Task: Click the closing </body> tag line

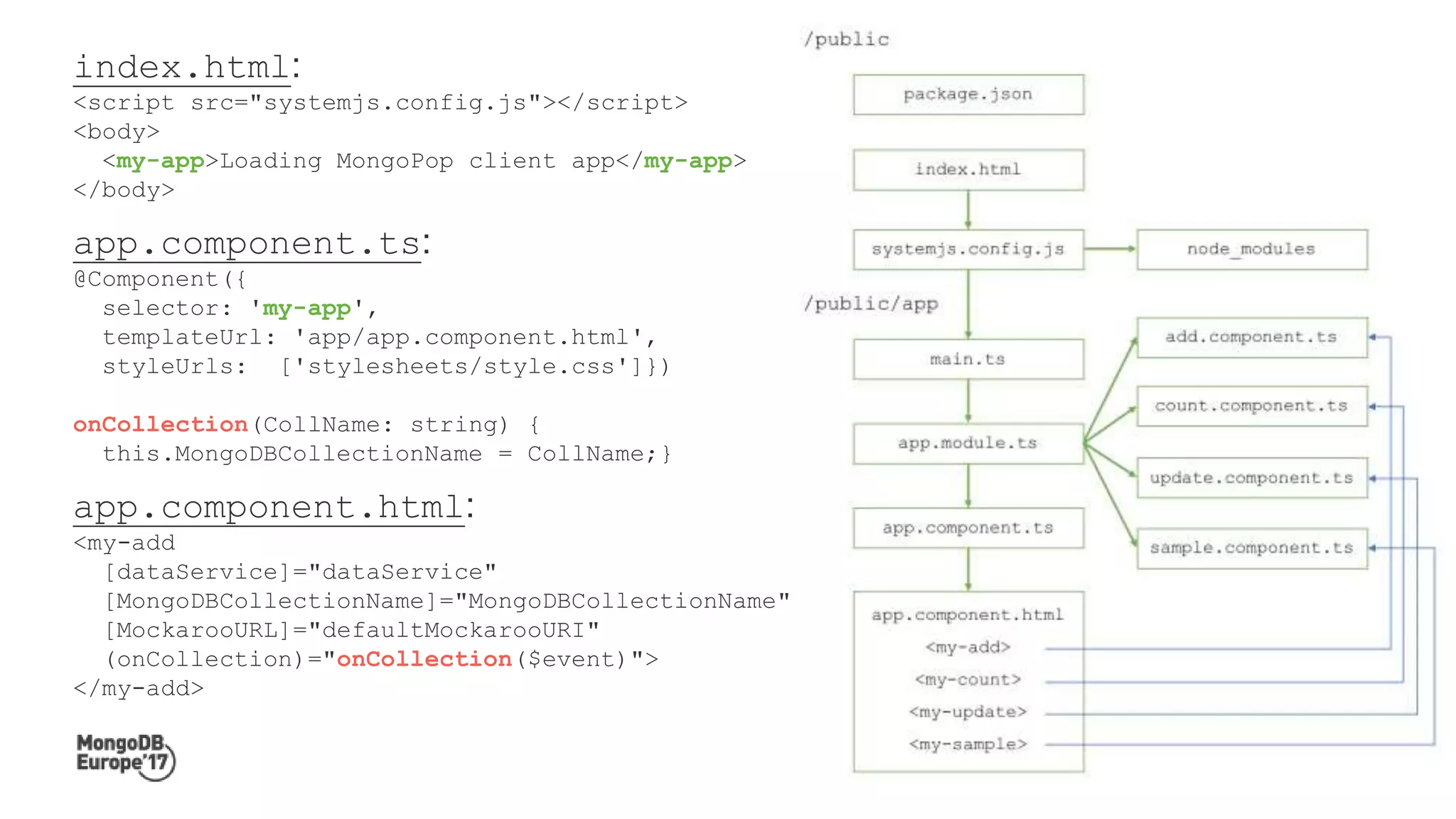Action: 124,191
